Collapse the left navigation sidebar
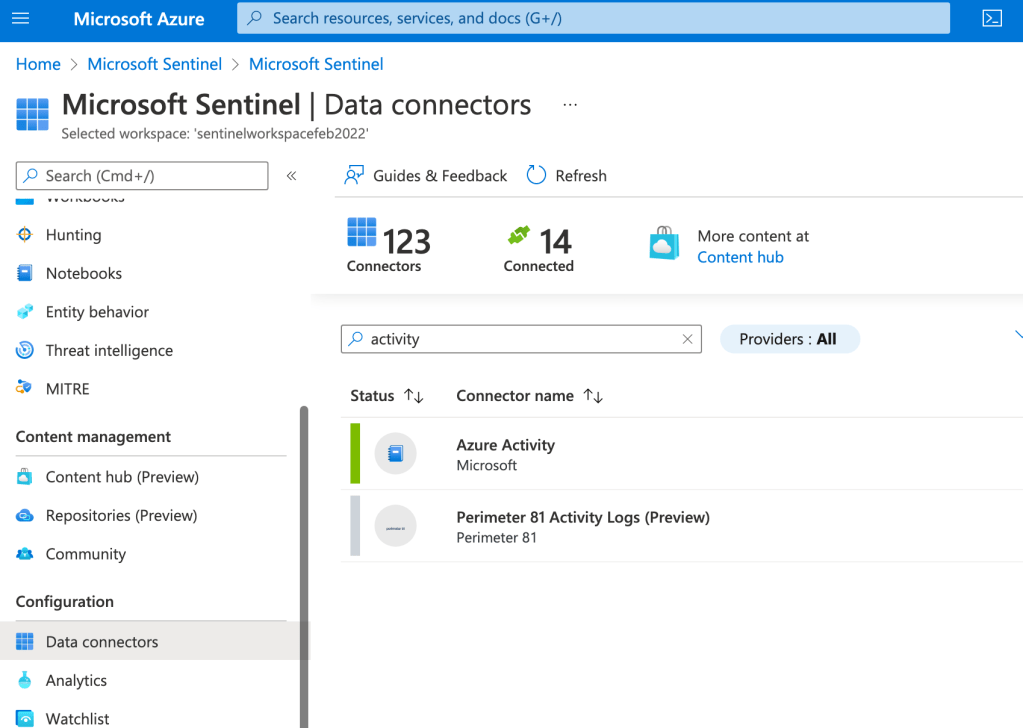Image resolution: width=1023 pixels, height=728 pixels. (291, 176)
